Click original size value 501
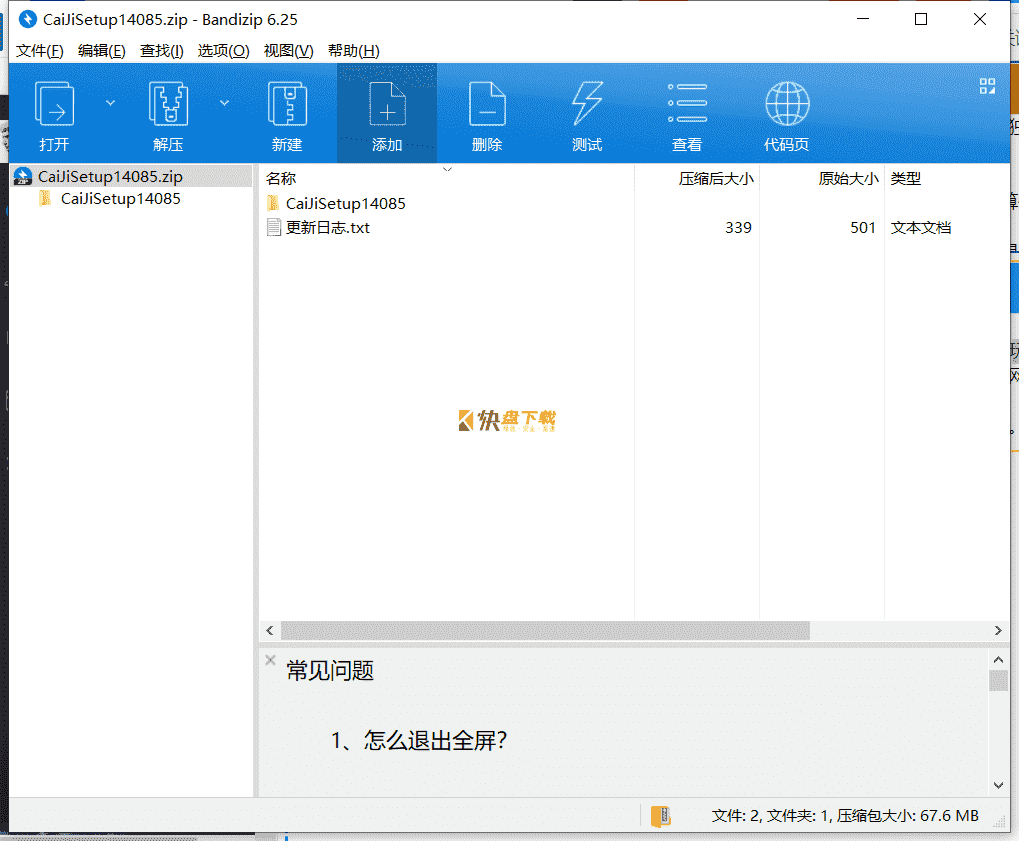 coord(863,227)
